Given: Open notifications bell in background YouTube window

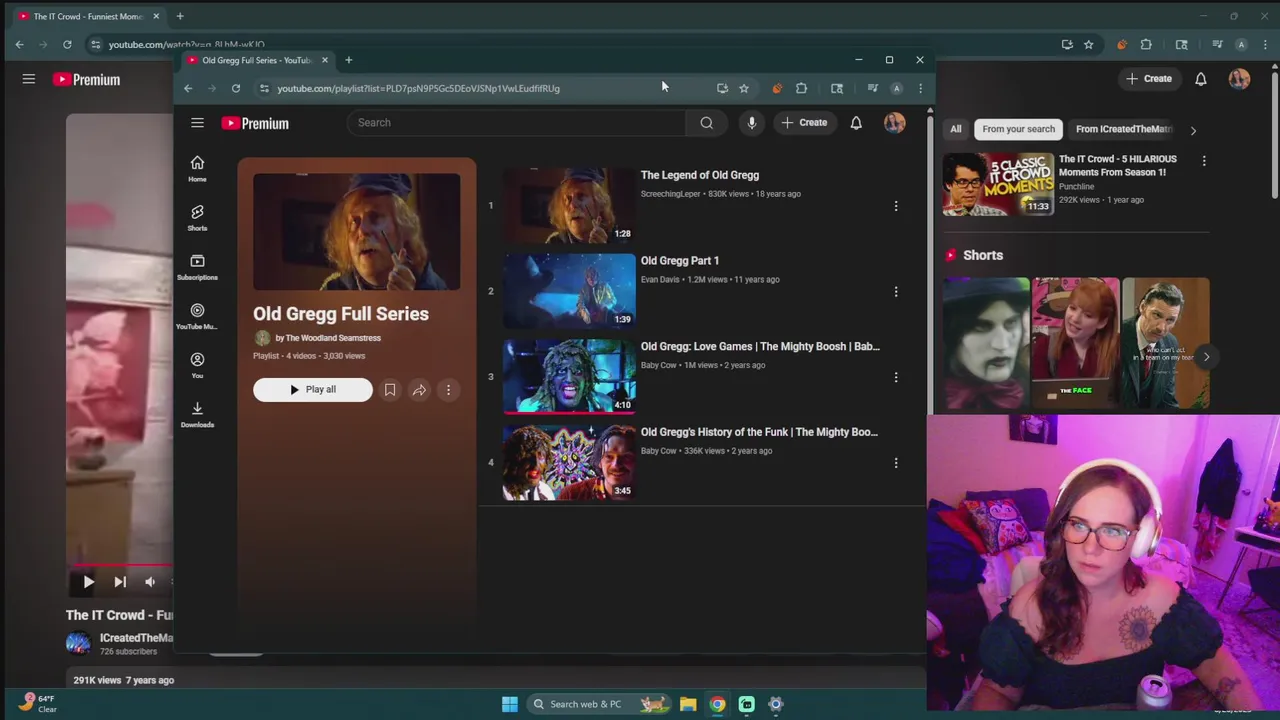Looking at the screenshot, I should [1201, 79].
